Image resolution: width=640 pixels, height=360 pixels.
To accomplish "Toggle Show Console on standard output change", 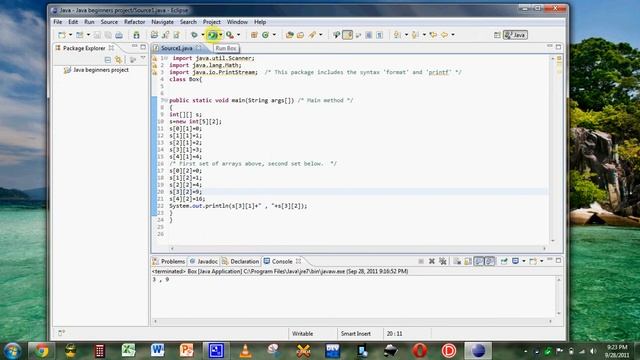I will [479, 261].
